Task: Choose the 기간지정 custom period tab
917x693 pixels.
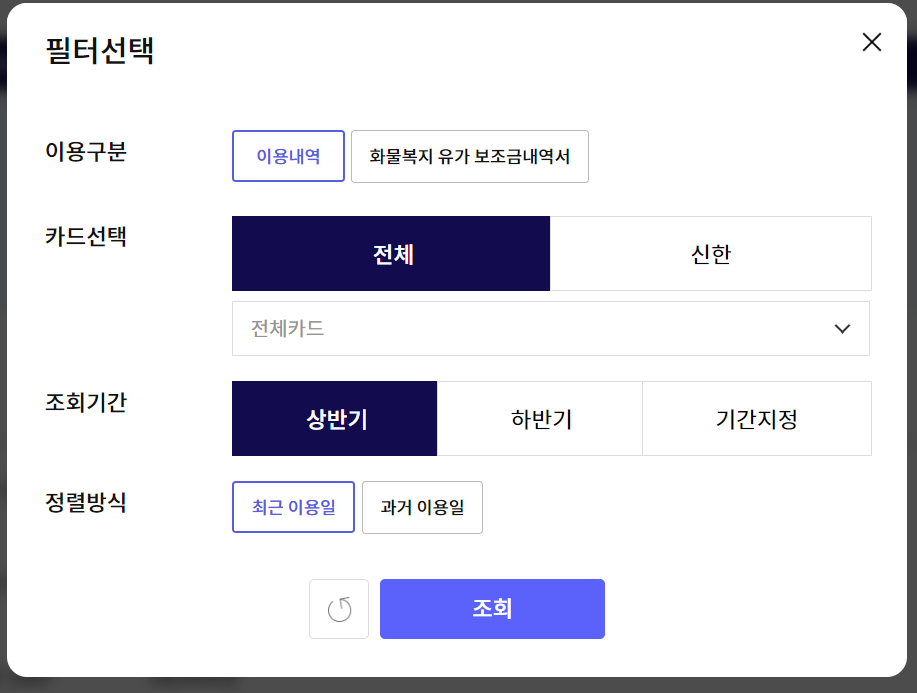Action: pyautogui.click(x=757, y=419)
